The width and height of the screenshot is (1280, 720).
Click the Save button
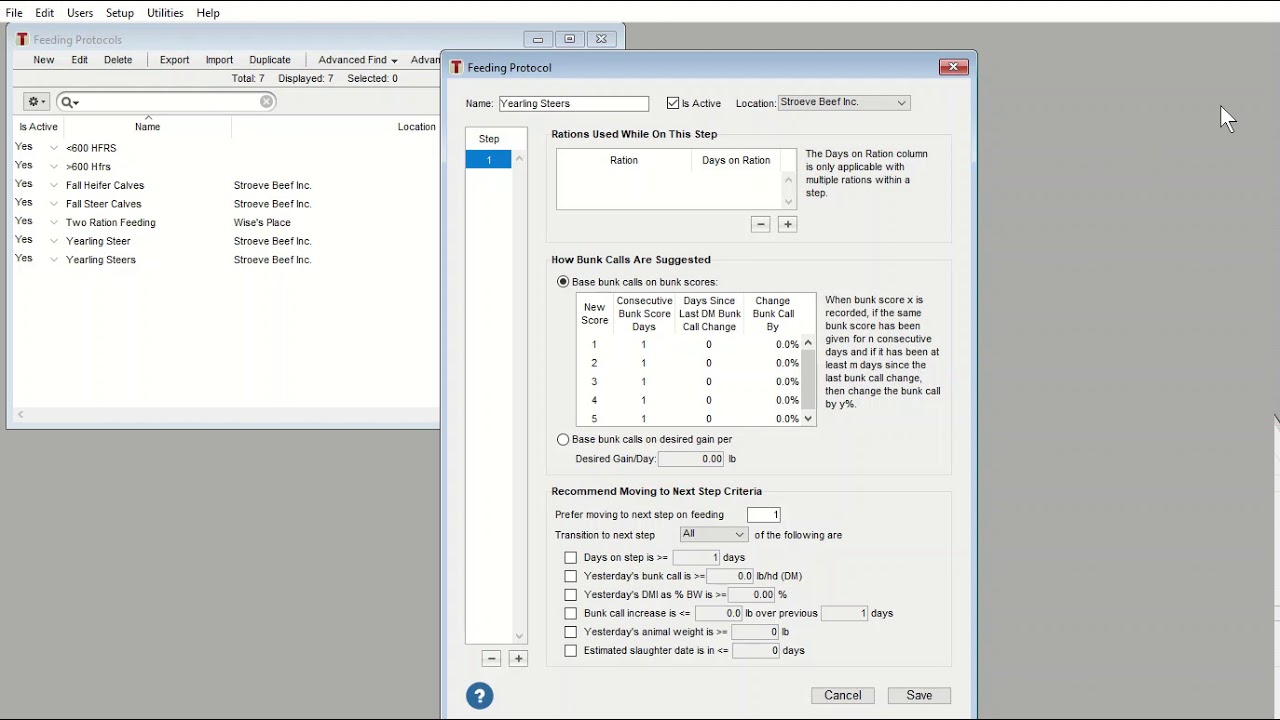(919, 695)
